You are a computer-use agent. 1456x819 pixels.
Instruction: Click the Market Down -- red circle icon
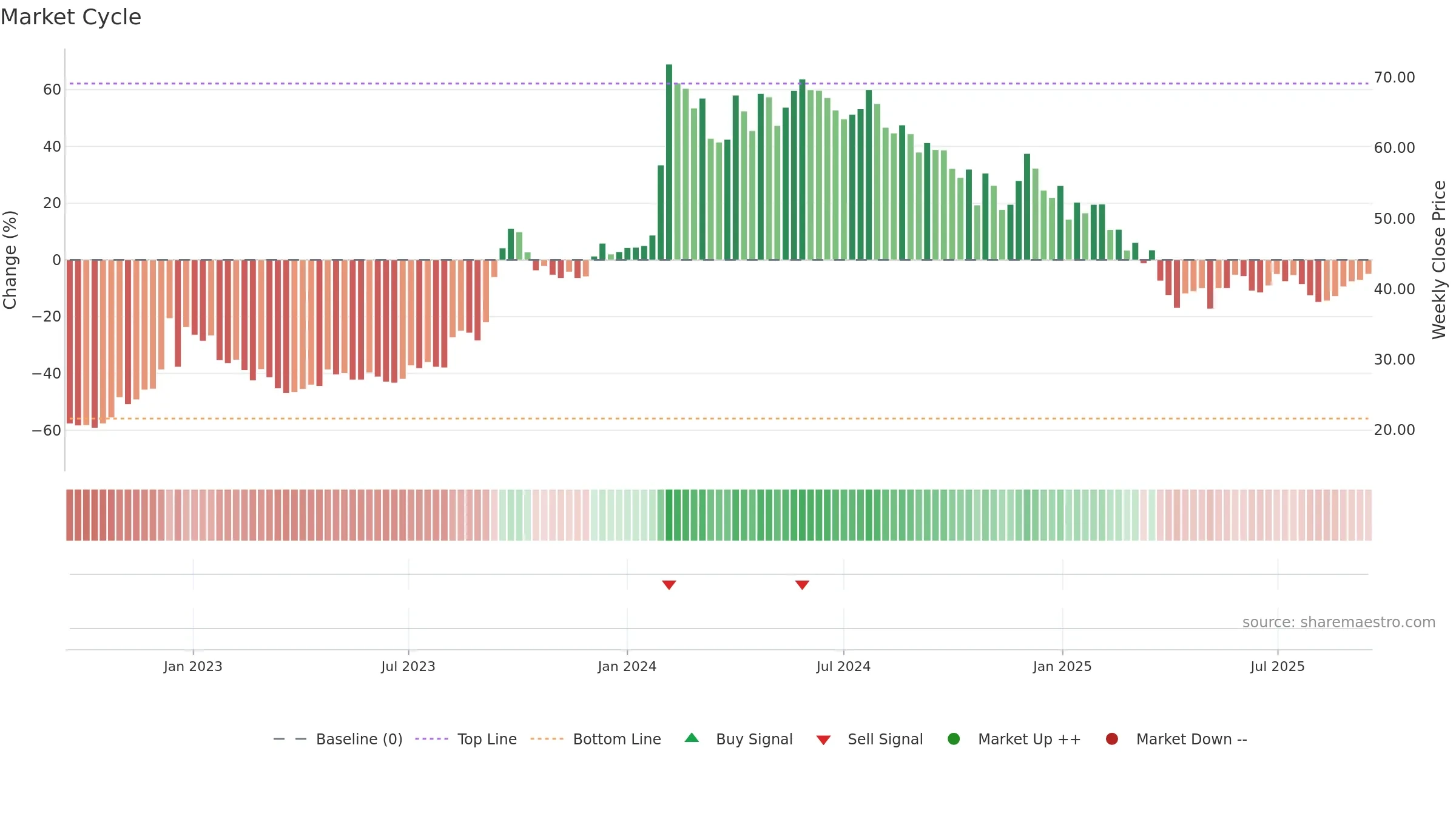pos(1112,739)
